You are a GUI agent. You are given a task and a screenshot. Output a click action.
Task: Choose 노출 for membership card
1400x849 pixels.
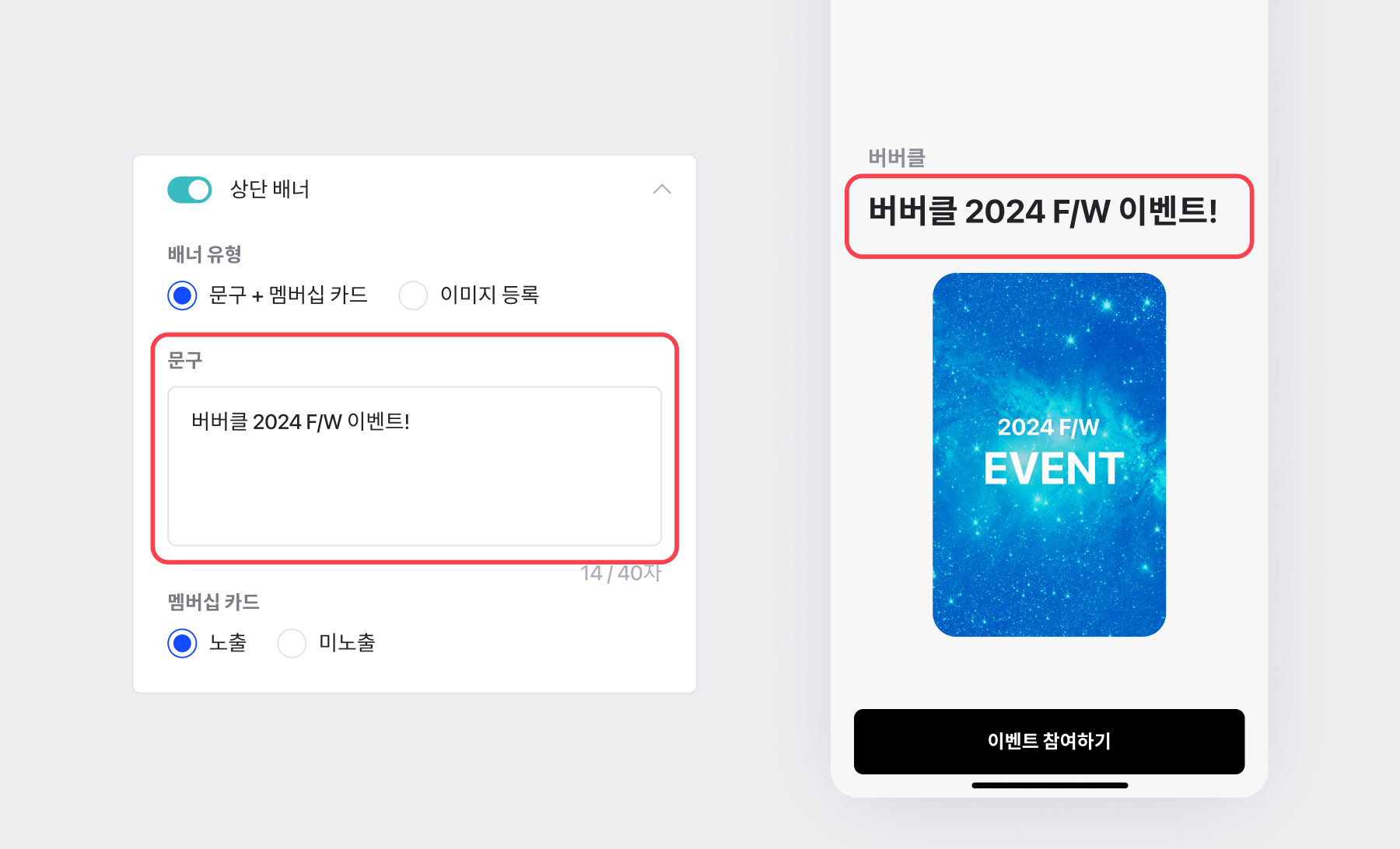tap(182, 643)
